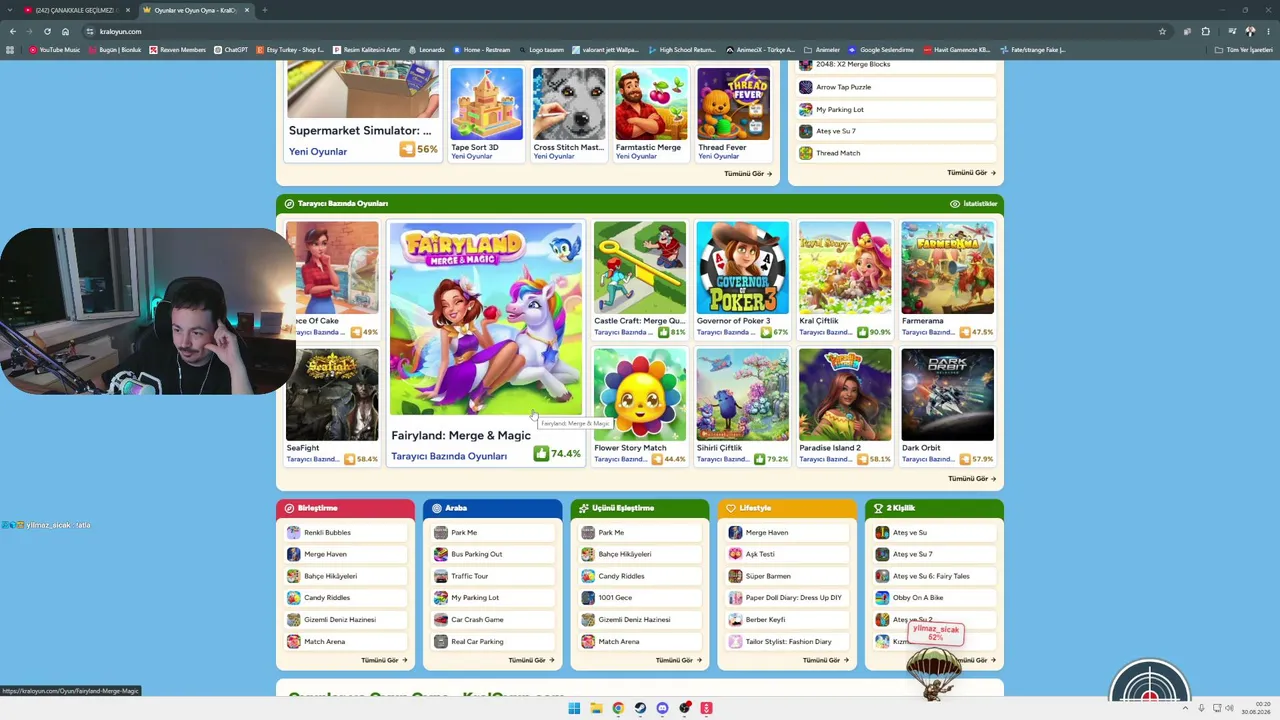Viewport: 1280px width, 720px height.
Task: Open the Castle Craft: Merge Quest game icon
Action: pyautogui.click(x=640, y=268)
